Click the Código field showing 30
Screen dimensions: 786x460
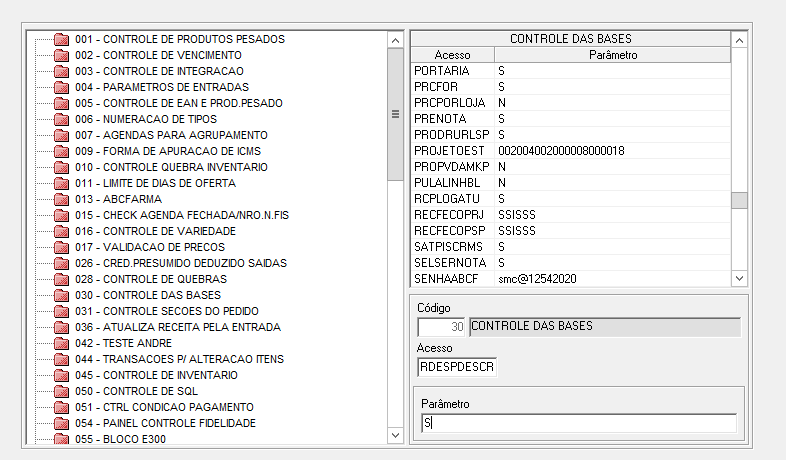tap(441, 327)
